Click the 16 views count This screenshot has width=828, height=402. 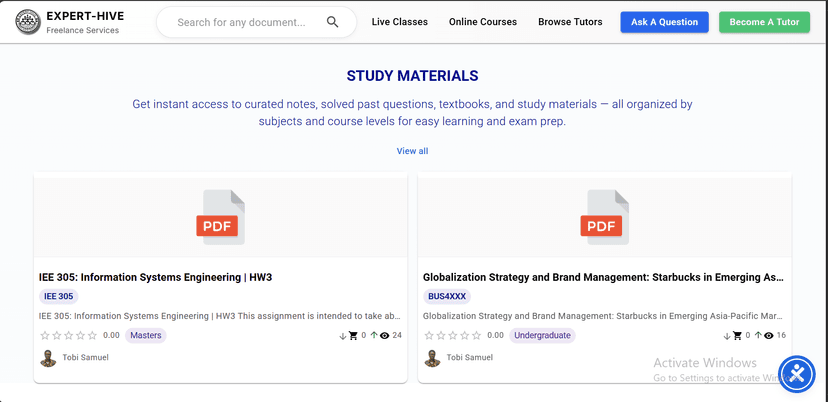(x=782, y=335)
